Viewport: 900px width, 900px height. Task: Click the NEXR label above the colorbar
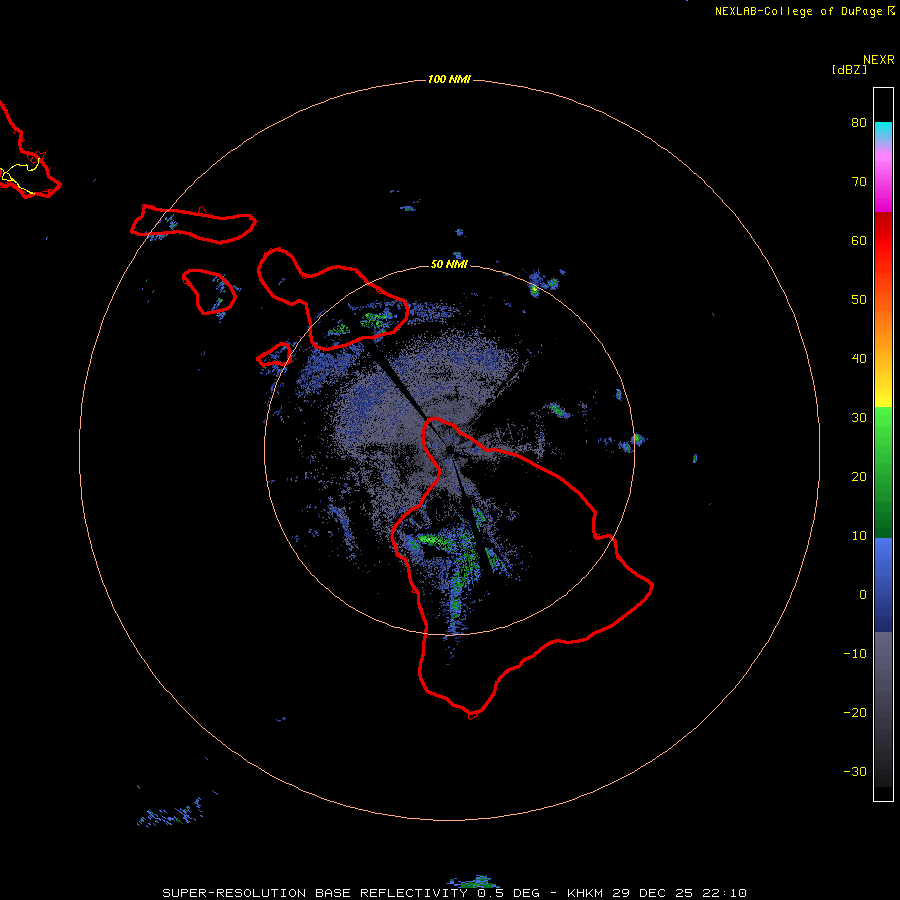point(879,60)
